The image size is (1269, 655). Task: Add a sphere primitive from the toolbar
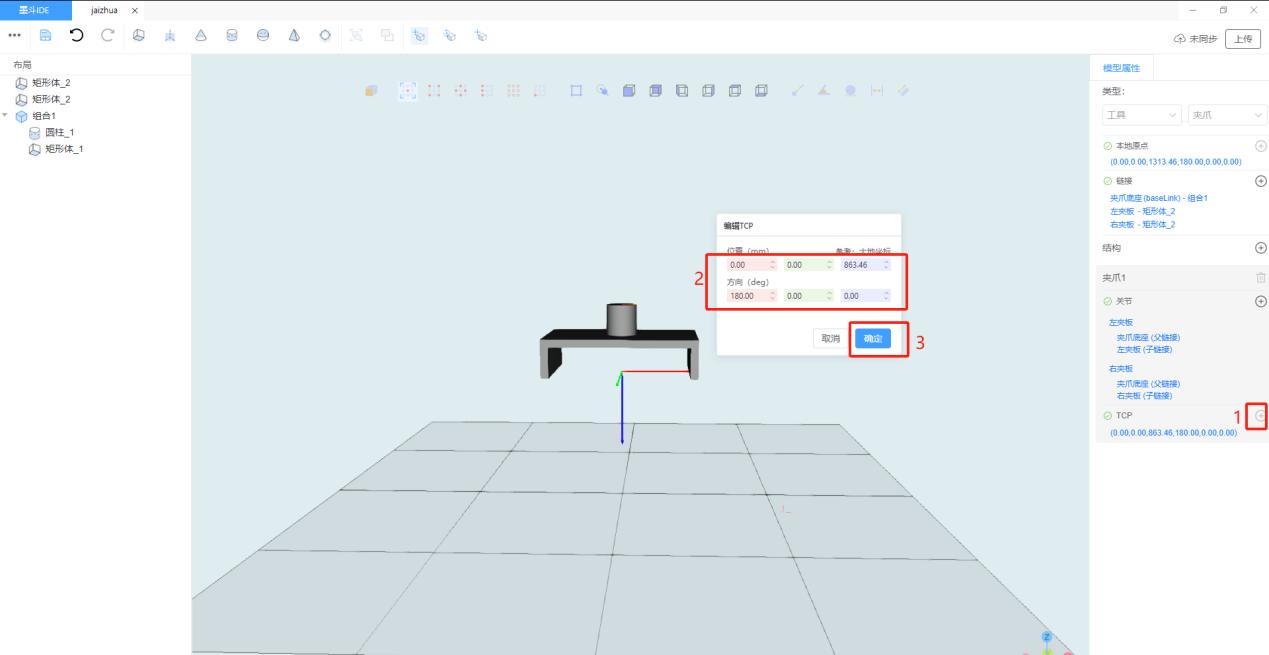click(263, 35)
